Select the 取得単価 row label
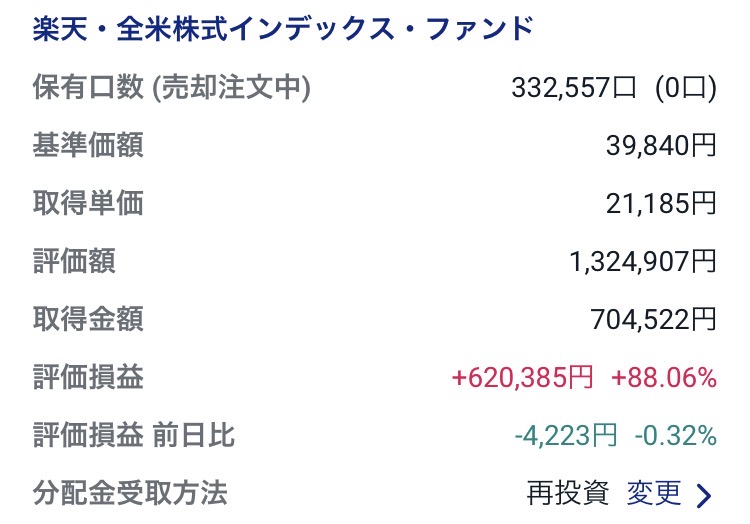This screenshot has width=750, height=524. pos(88,203)
